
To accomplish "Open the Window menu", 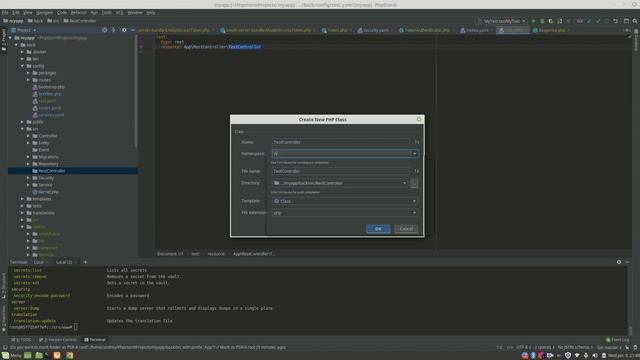I will point(135,13).
